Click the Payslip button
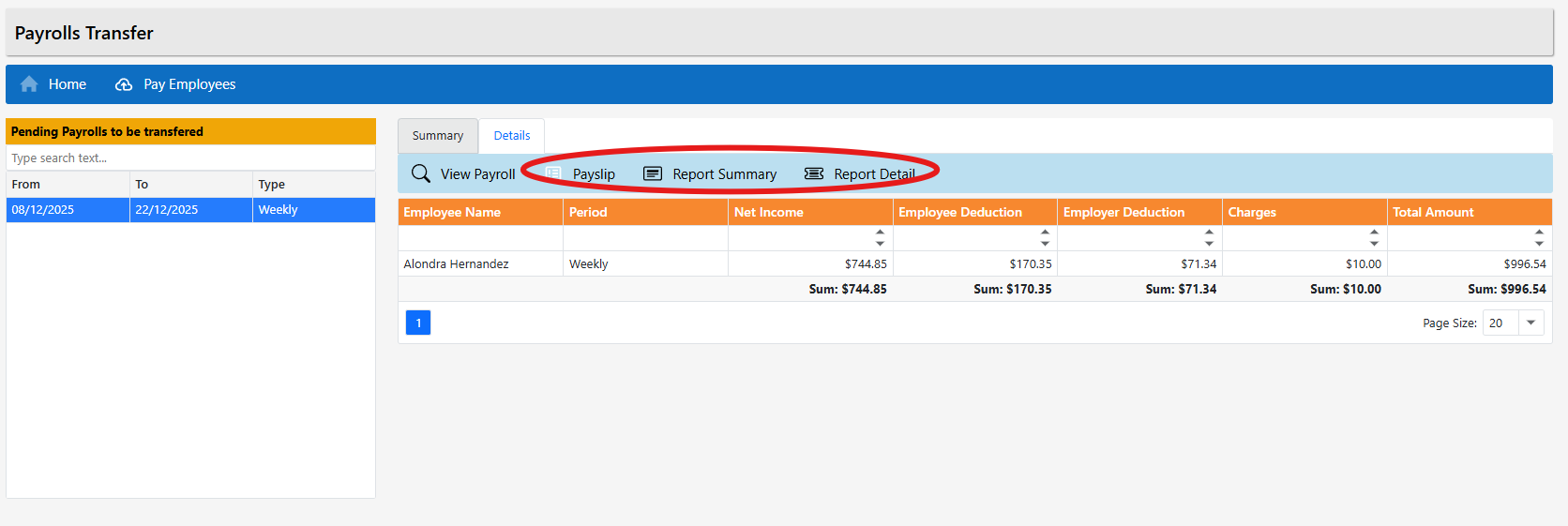This screenshot has height=526, width=1568. click(580, 173)
